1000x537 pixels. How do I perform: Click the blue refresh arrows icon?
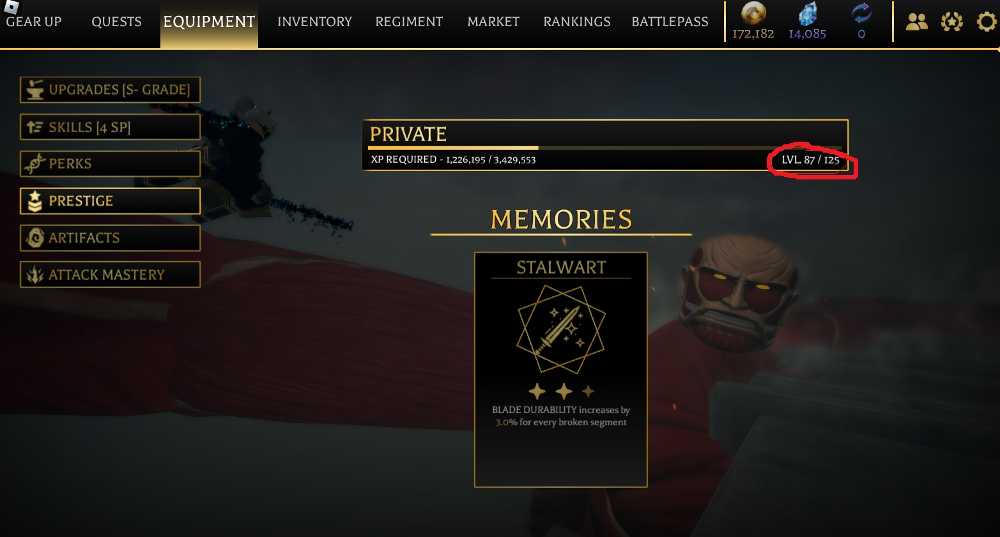coord(862,13)
